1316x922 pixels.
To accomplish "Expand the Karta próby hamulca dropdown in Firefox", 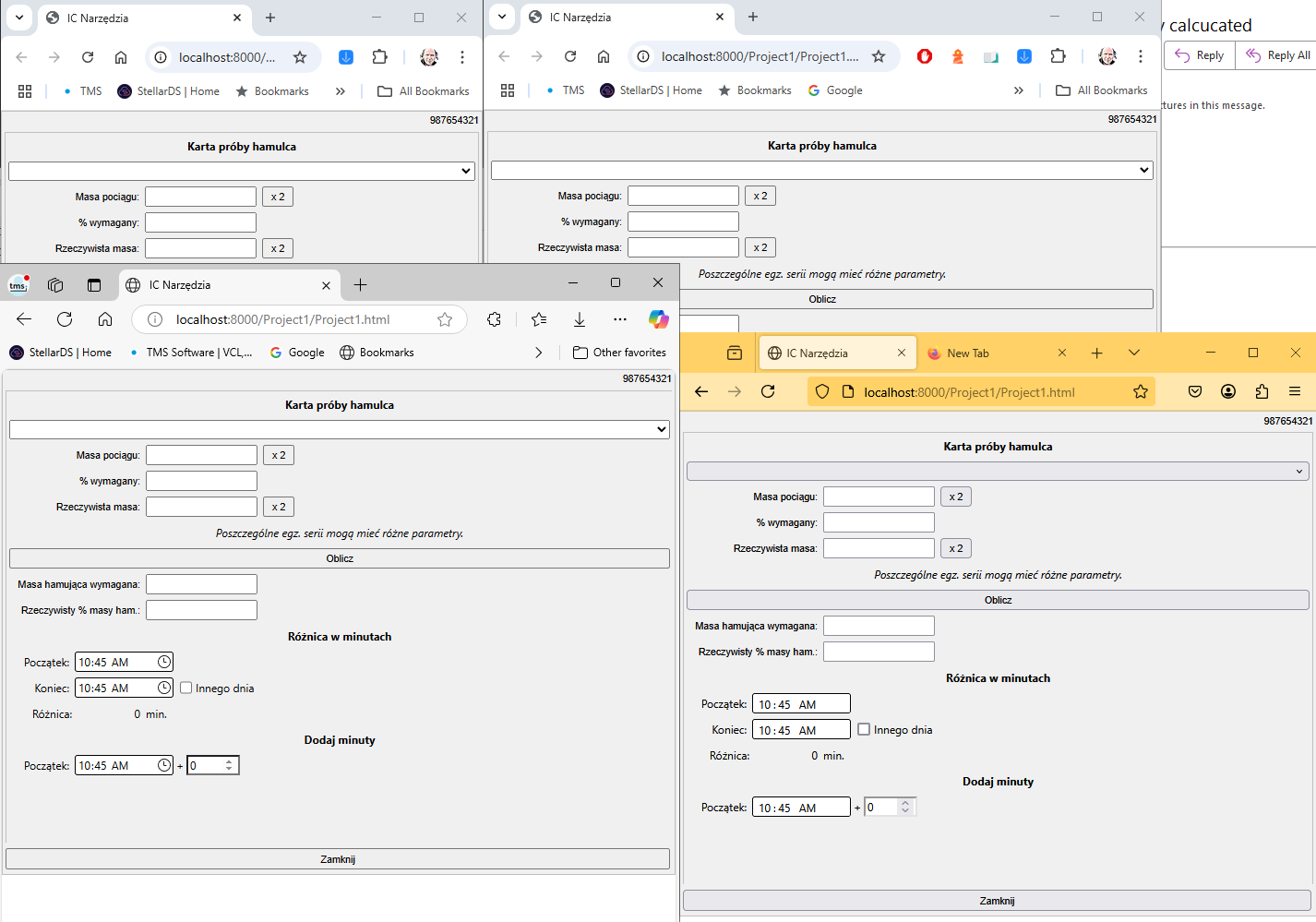I will point(998,472).
